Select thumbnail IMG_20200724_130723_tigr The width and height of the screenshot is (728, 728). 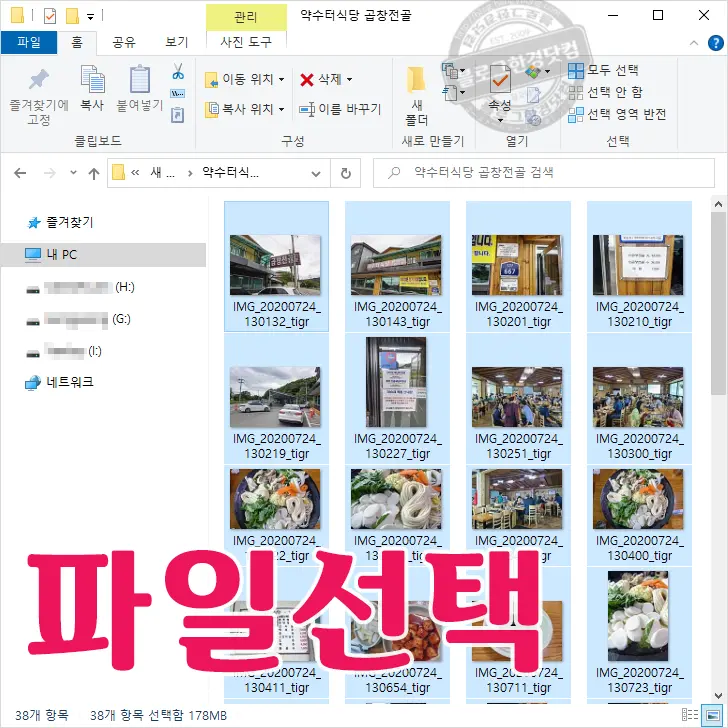coord(639,632)
